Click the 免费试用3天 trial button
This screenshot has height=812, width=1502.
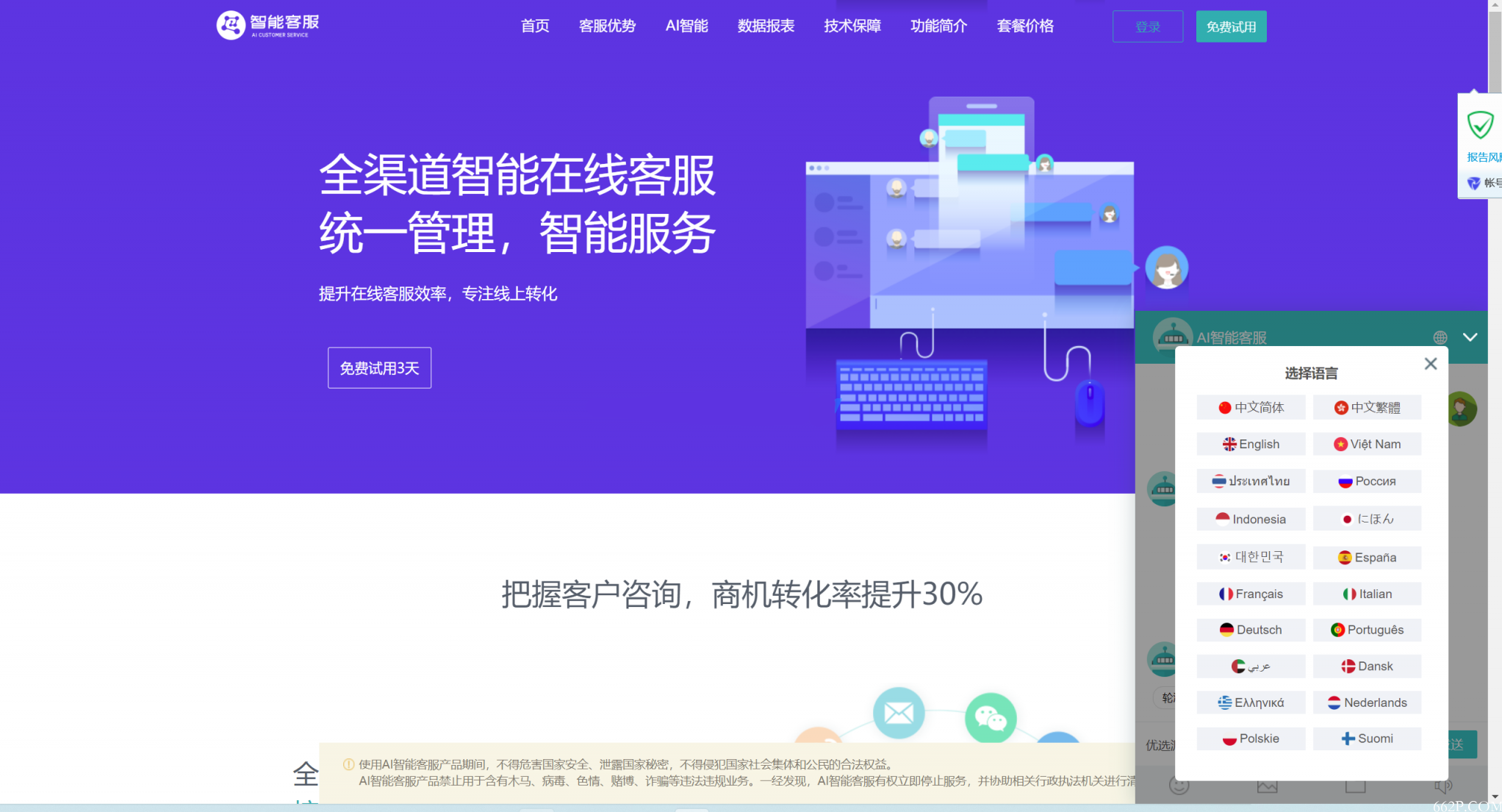381,368
